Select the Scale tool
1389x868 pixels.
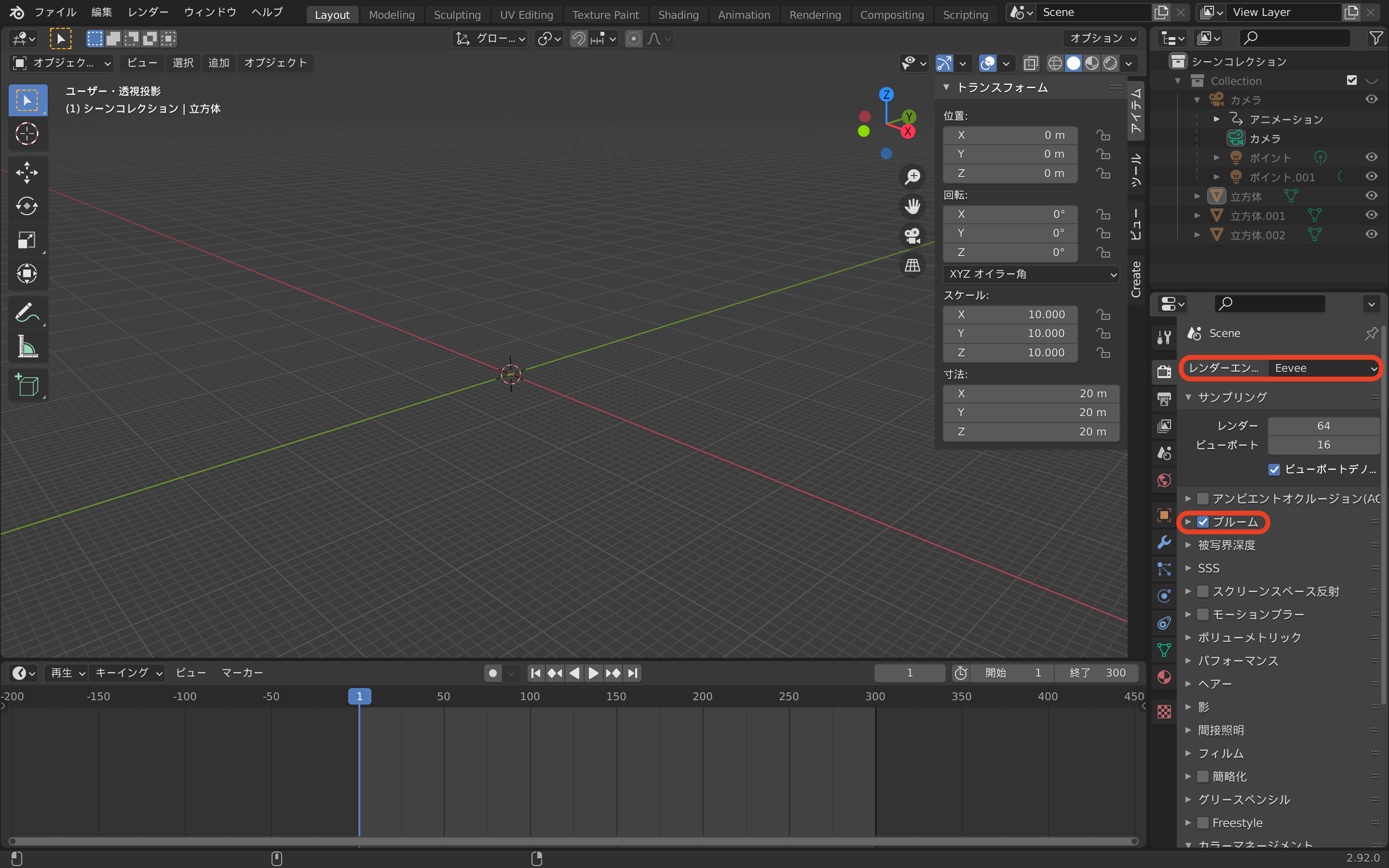tap(27, 239)
